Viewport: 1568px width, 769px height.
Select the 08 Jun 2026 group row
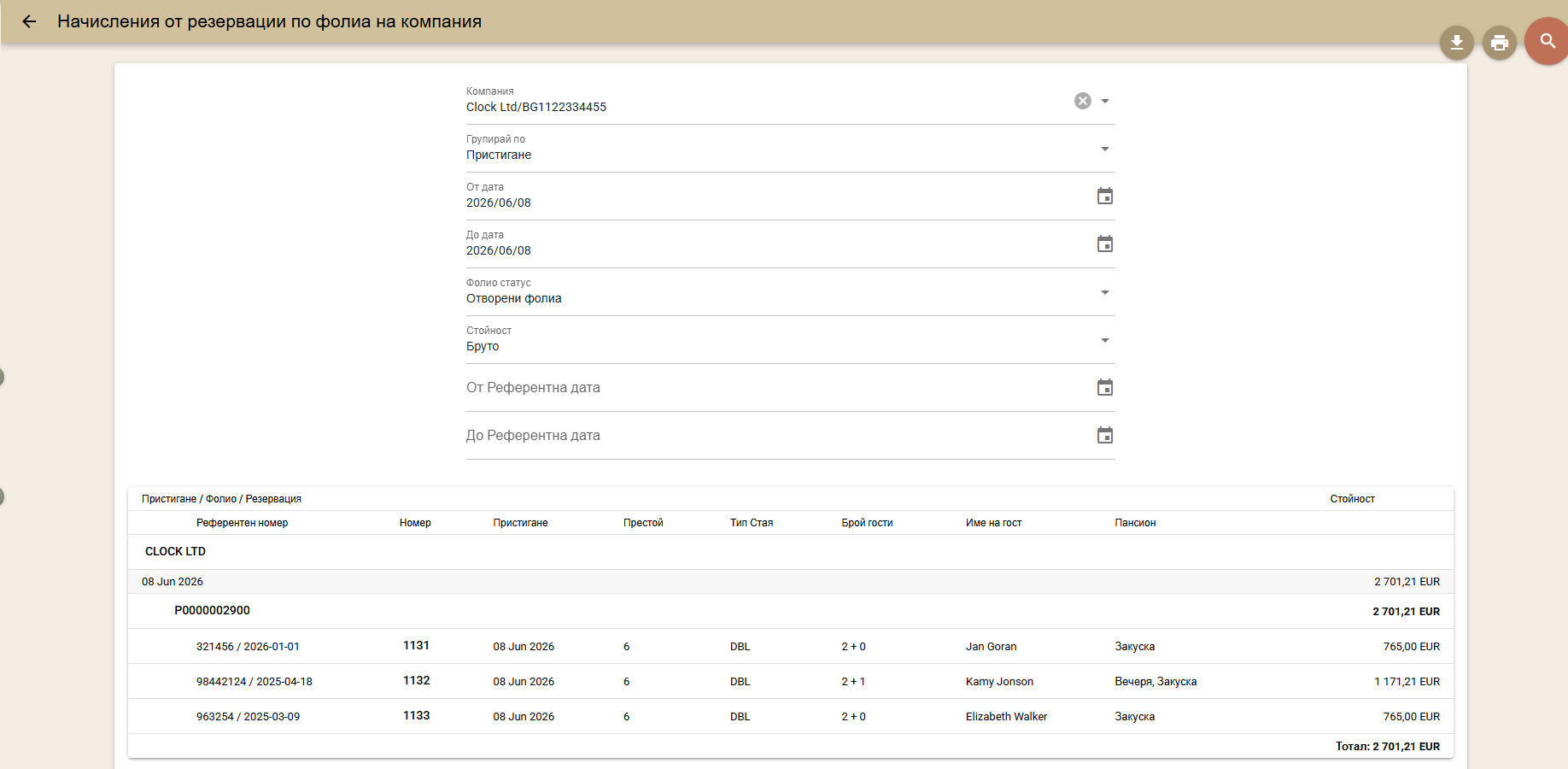791,582
